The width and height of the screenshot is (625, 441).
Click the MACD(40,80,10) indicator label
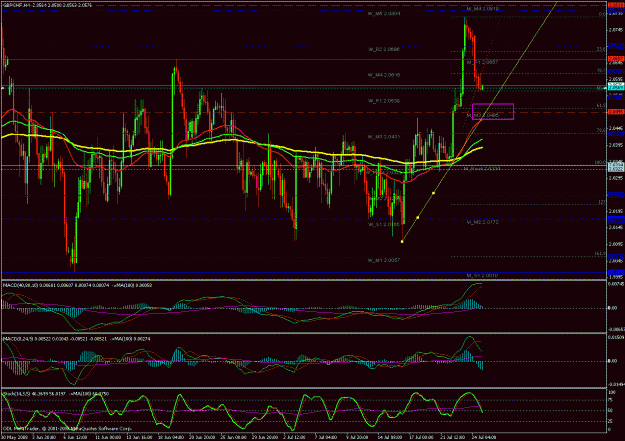pyautogui.click(x=76, y=285)
